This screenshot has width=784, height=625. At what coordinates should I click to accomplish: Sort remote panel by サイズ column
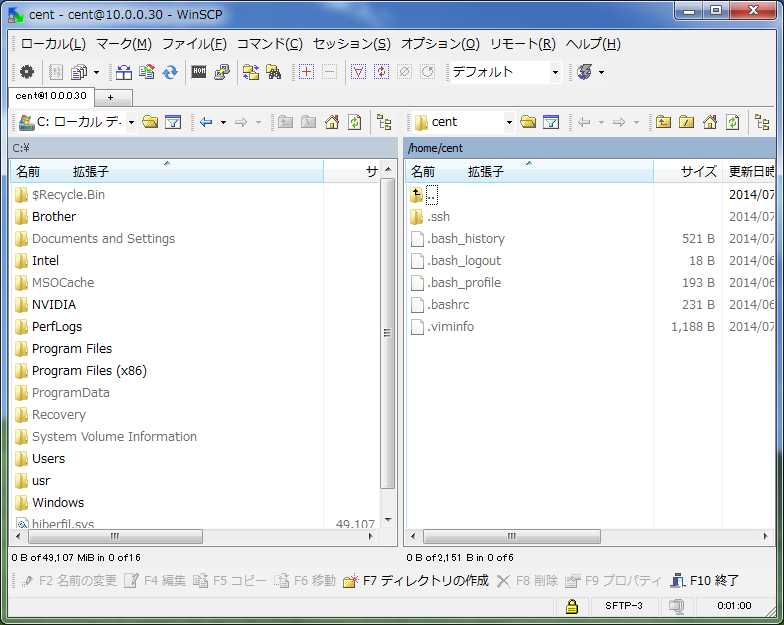click(687, 172)
